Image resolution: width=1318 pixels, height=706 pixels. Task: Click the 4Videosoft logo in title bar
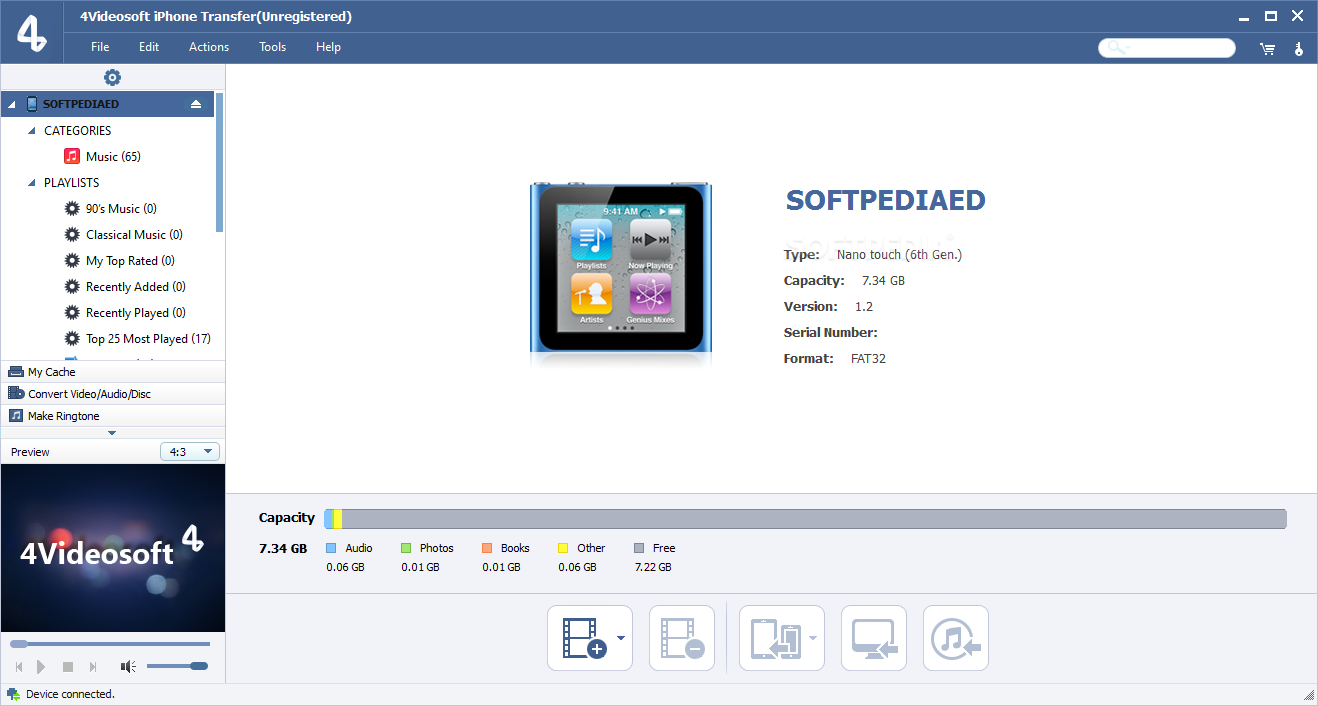[32, 32]
